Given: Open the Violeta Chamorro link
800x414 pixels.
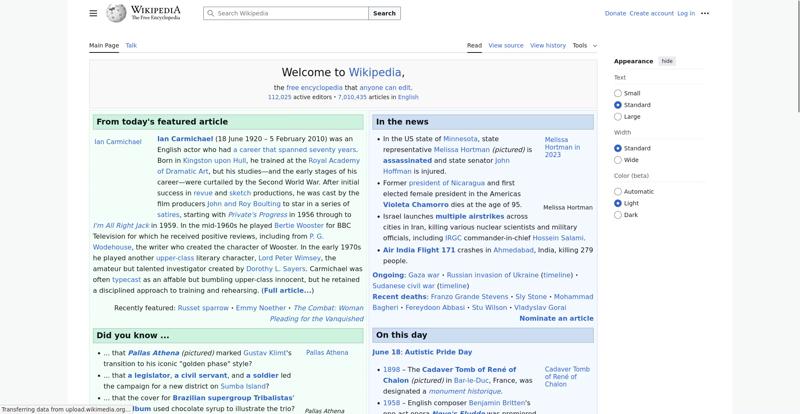Looking at the screenshot, I should tap(416, 205).
